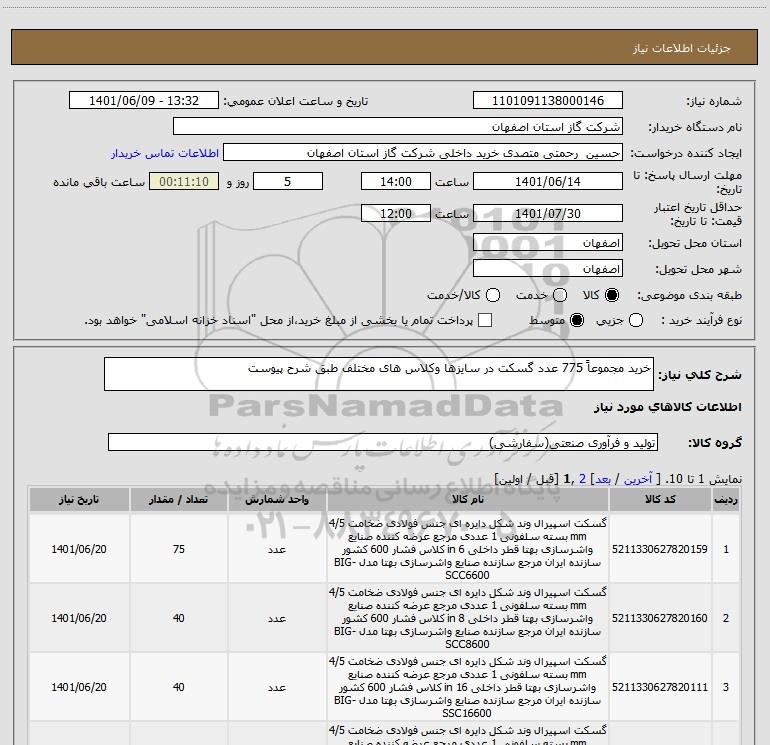Click the response deadline time 14:00
This screenshot has height=745, width=770.
click(x=396, y=181)
